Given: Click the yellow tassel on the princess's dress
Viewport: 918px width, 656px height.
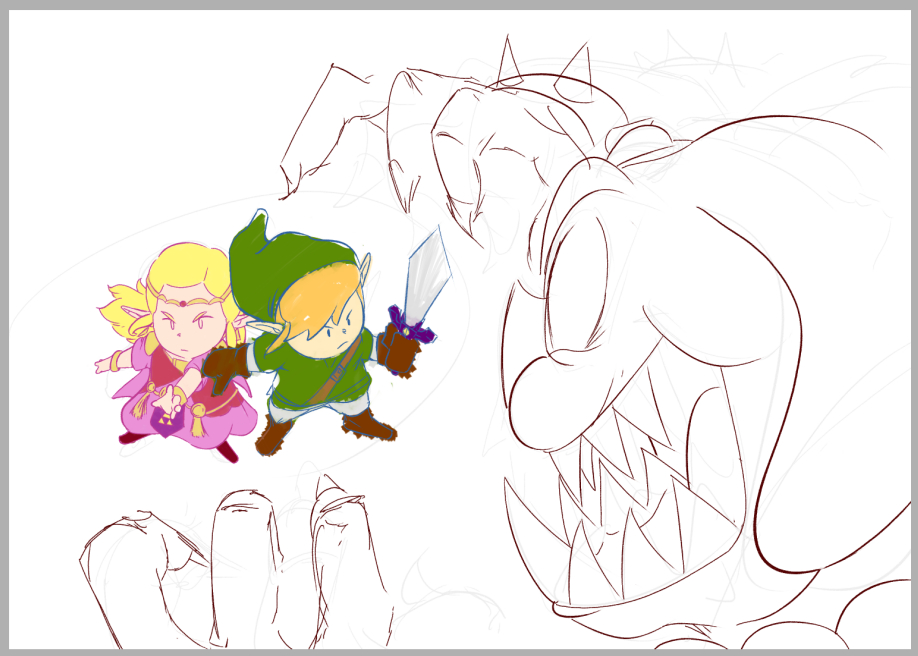Looking at the screenshot, I should pos(200,422).
